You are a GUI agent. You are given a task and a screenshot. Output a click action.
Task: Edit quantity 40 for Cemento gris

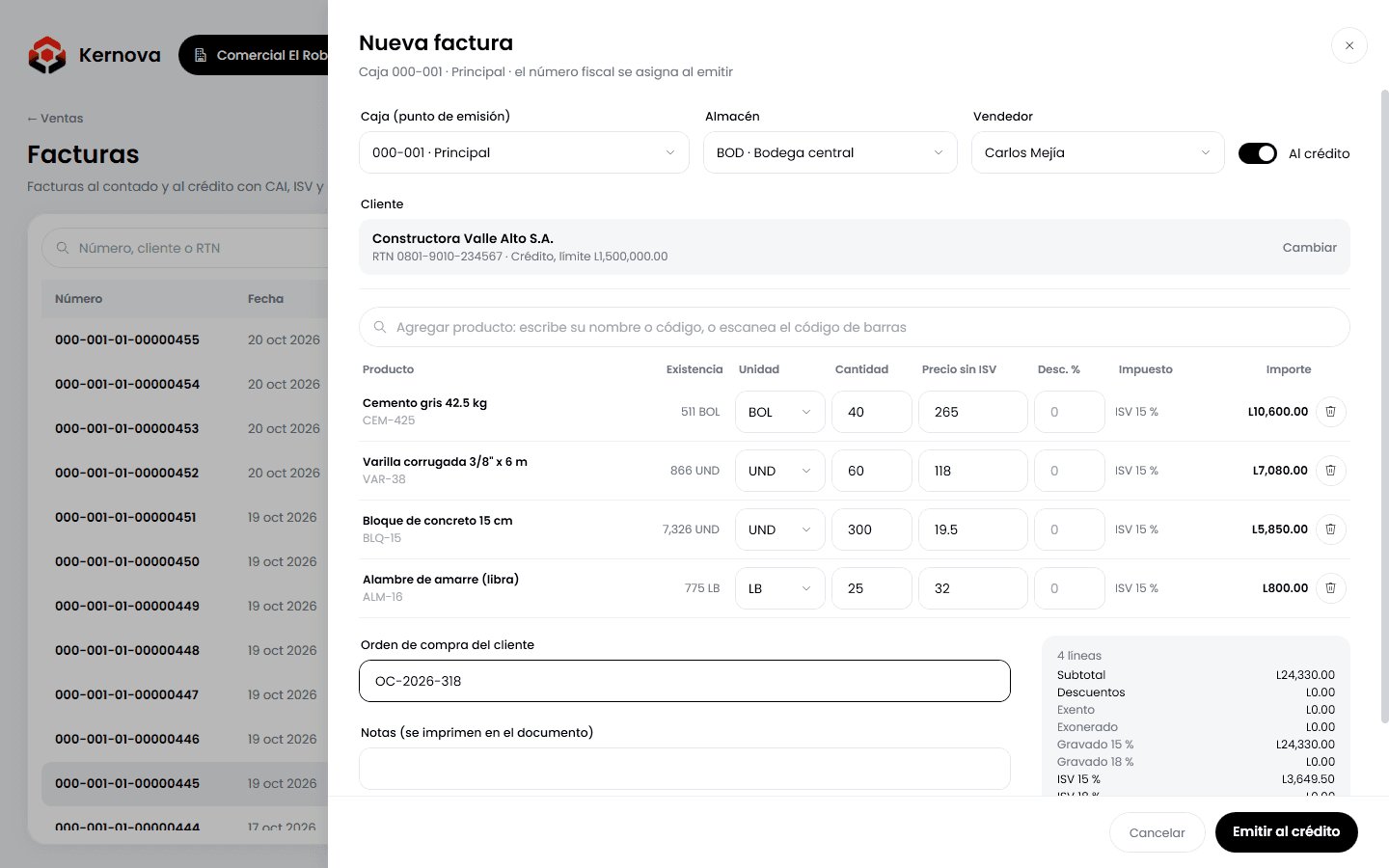[872, 412]
